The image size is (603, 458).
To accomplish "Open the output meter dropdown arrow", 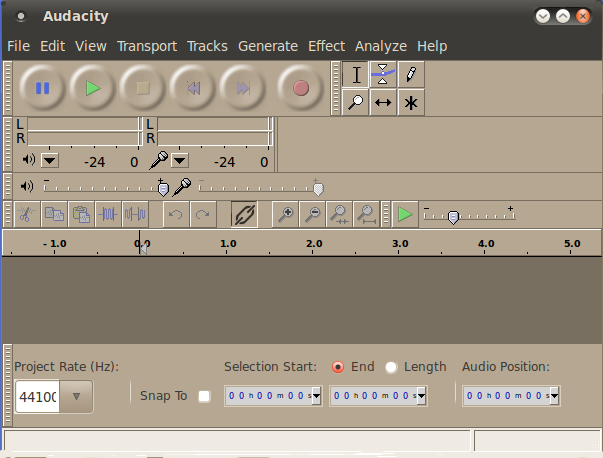I will pyautogui.click(x=50, y=161).
